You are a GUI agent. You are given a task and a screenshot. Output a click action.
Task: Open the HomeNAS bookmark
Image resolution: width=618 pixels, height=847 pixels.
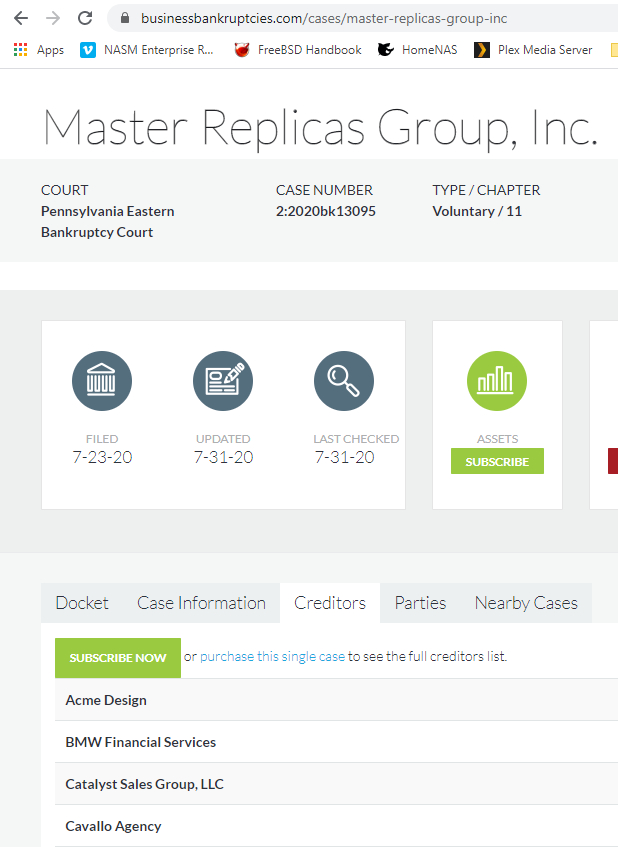(x=417, y=50)
